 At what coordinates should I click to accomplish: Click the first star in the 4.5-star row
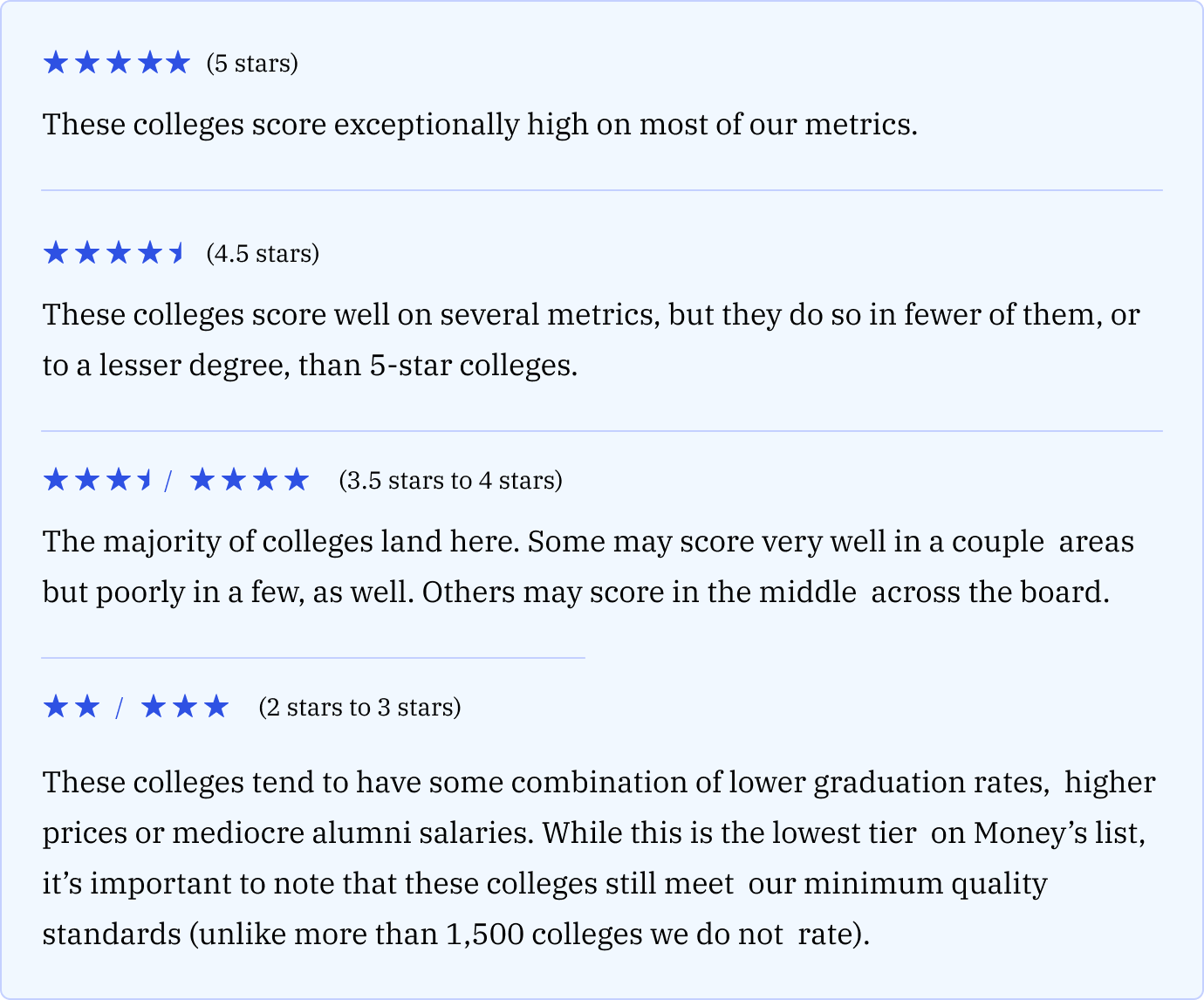[x=55, y=253]
